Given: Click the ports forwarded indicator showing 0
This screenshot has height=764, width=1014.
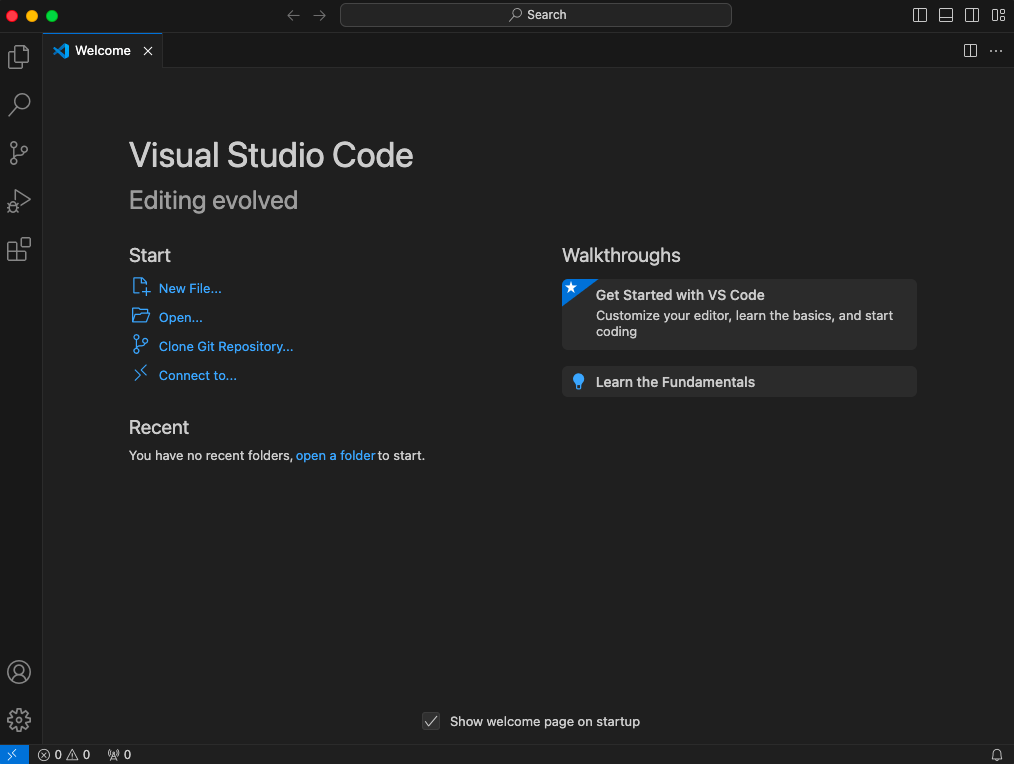Looking at the screenshot, I should [x=119, y=754].
